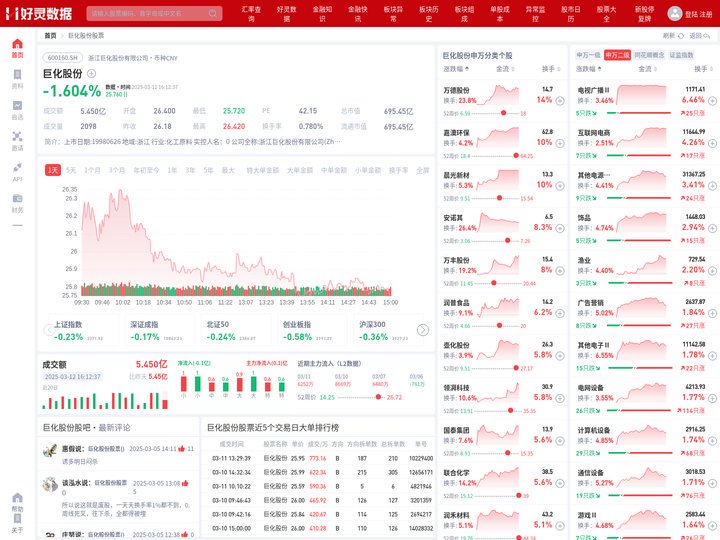This screenshot has width=720, height=540.
Task: Click the 首页 breadcrumb link
Action: pos(50,35)
